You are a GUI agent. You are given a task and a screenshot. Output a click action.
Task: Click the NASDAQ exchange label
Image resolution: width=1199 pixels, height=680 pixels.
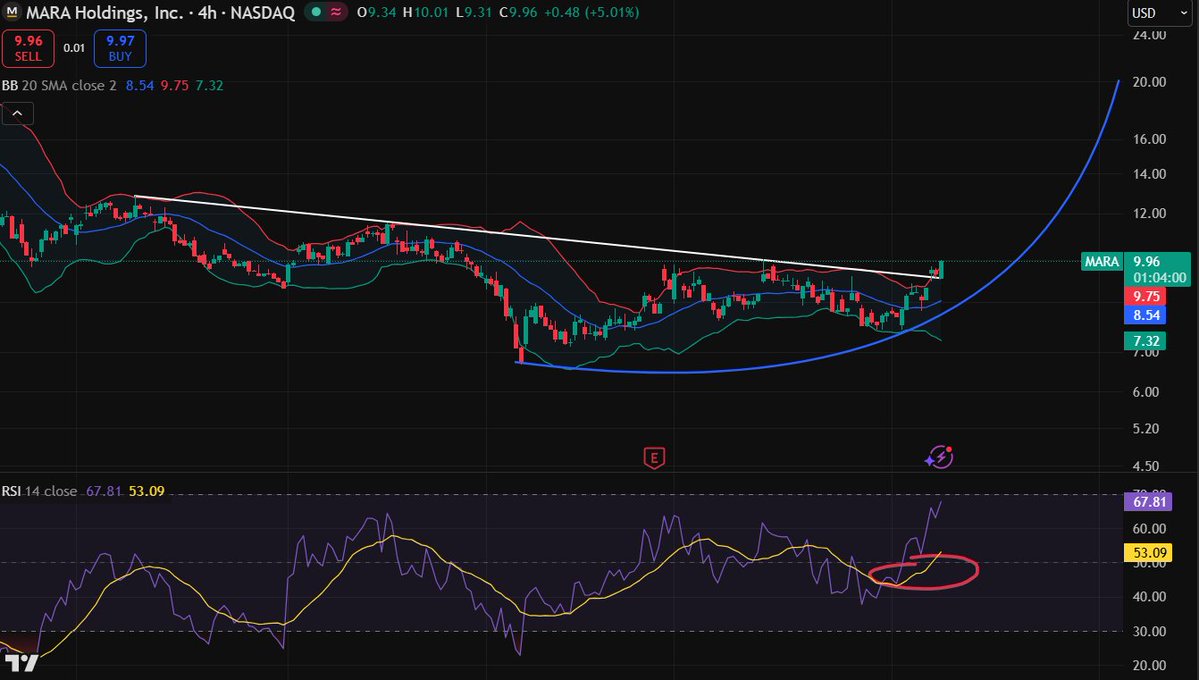[x=262, y=12]
